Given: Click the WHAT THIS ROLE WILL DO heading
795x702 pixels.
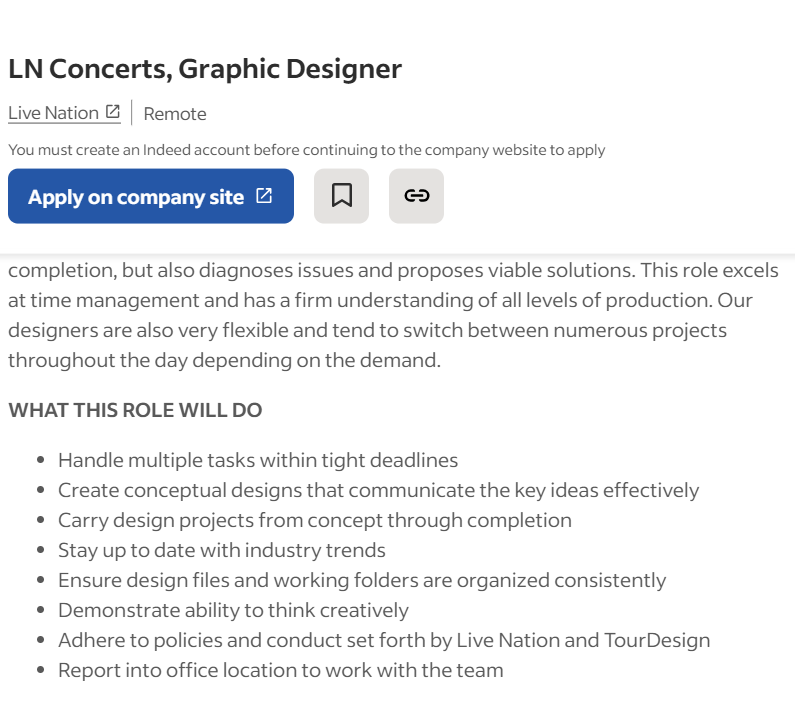Looking at the screenshot, I should [x=135, y=410].
